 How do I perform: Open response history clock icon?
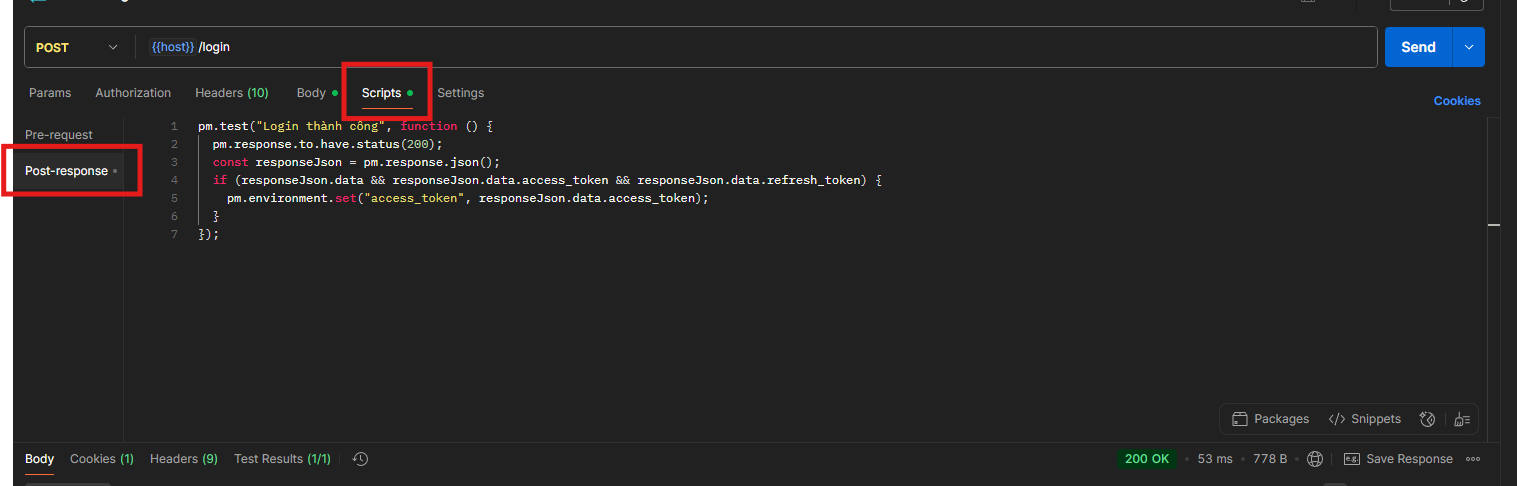pos(361,459)
